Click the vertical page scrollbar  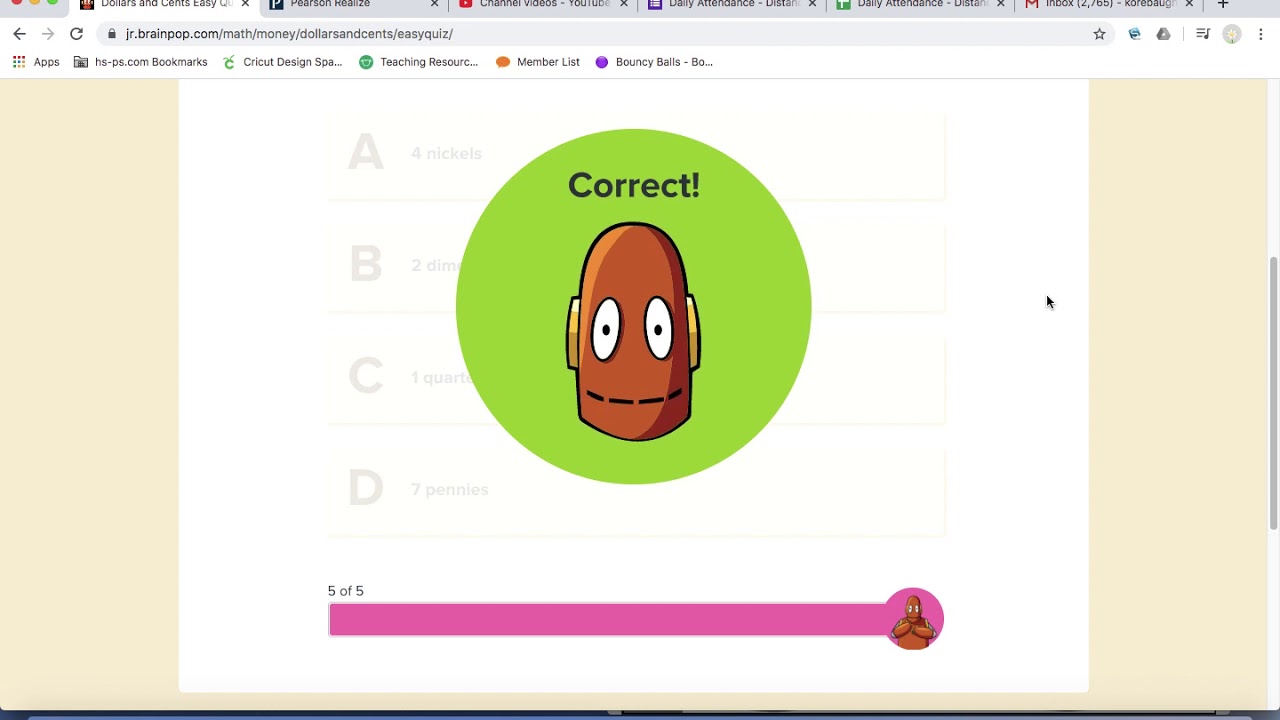click(x=1273, y=393)
